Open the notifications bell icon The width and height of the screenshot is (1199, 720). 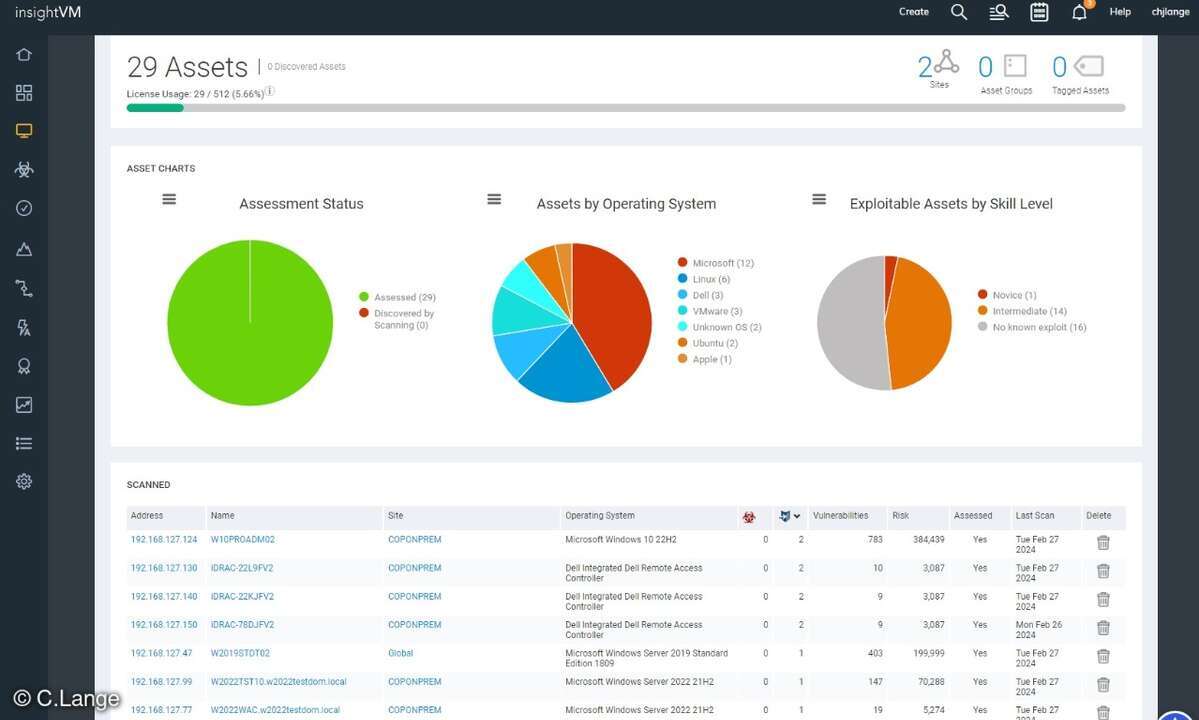pyautogui.click(x=1079, y=12)
